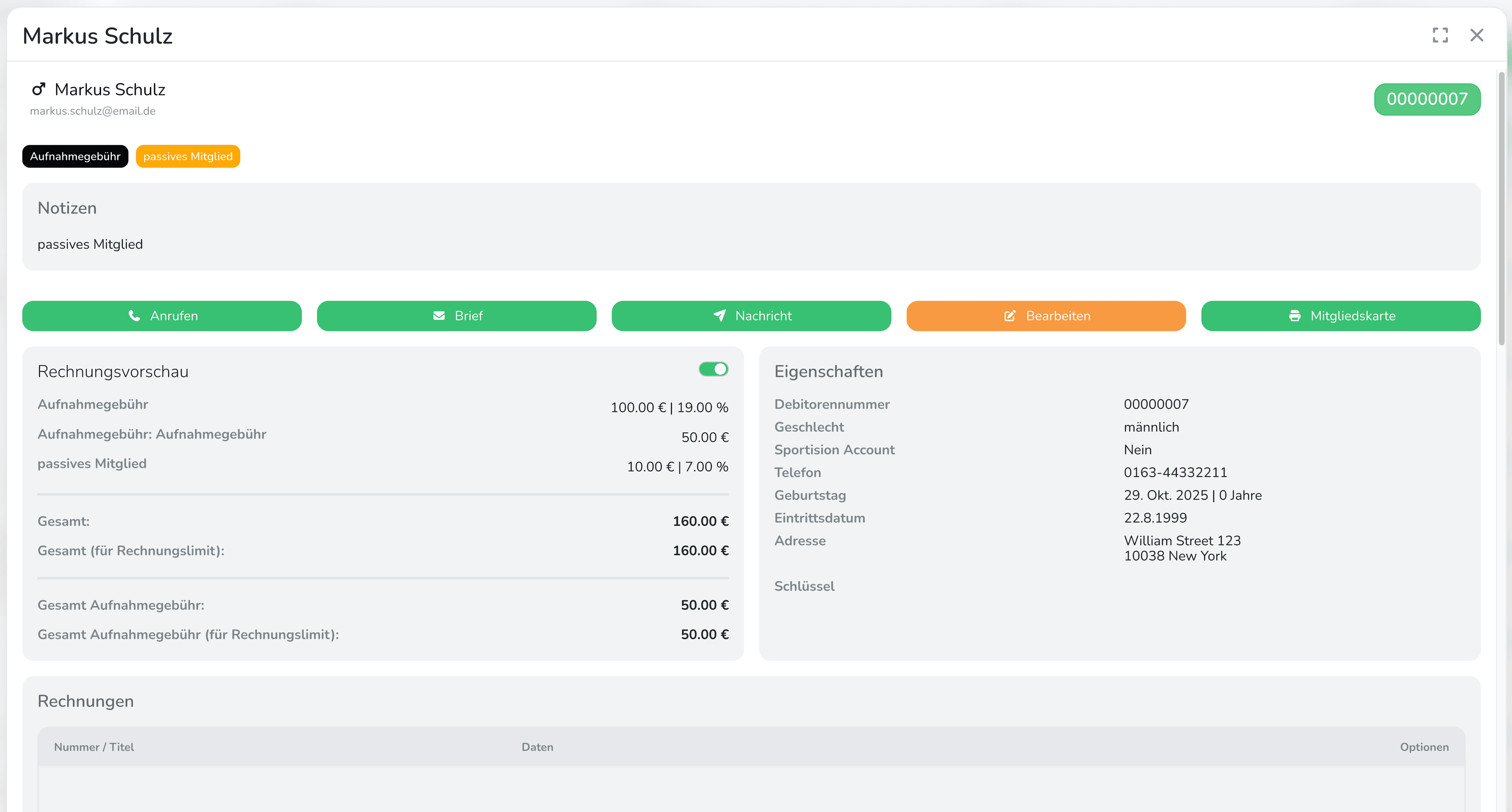Click the William Street 123 address
1512x812 pixels.
click(x=1182, y=540)
